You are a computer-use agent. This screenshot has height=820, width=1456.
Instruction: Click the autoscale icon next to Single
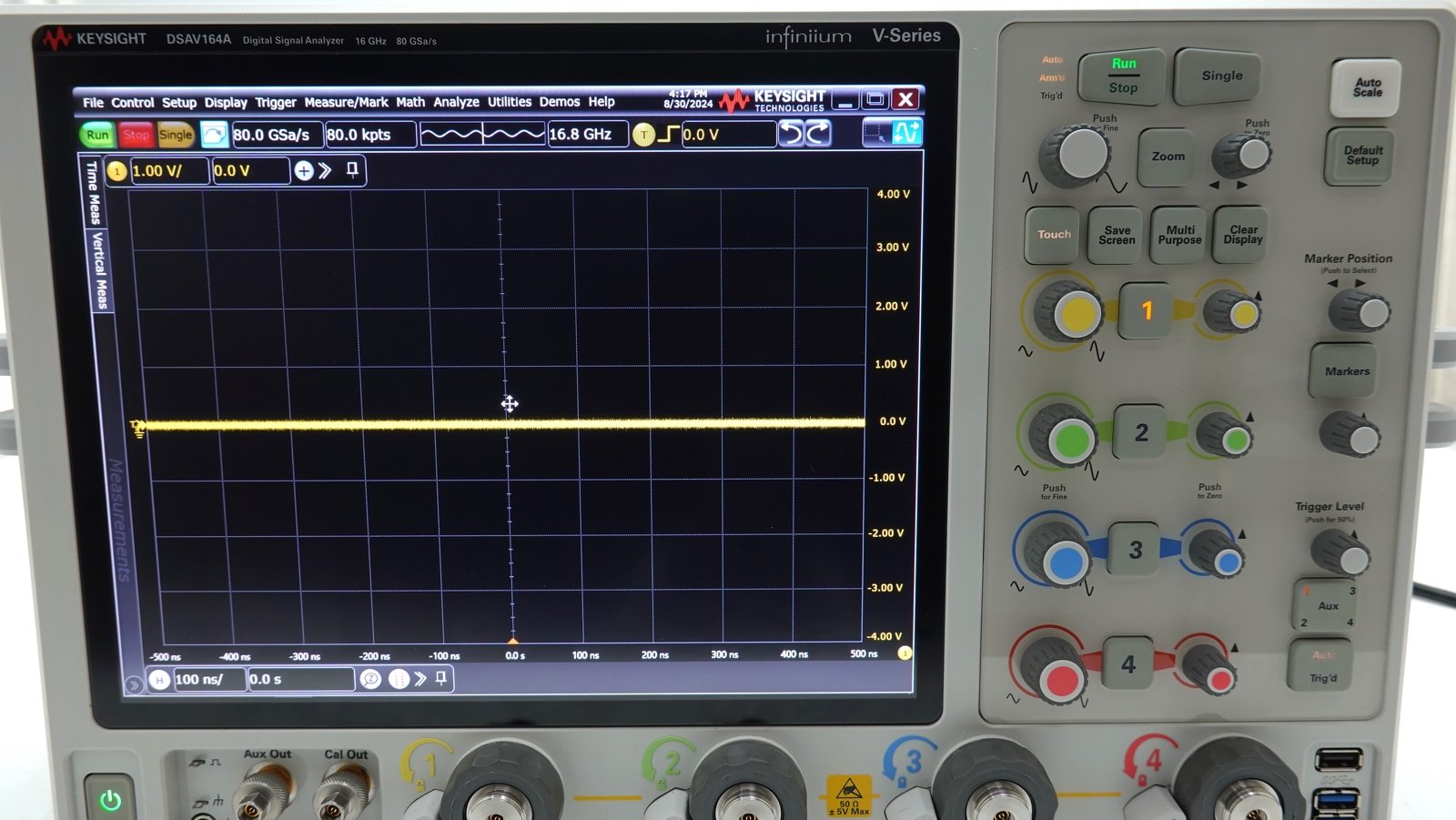pos(214,135)
